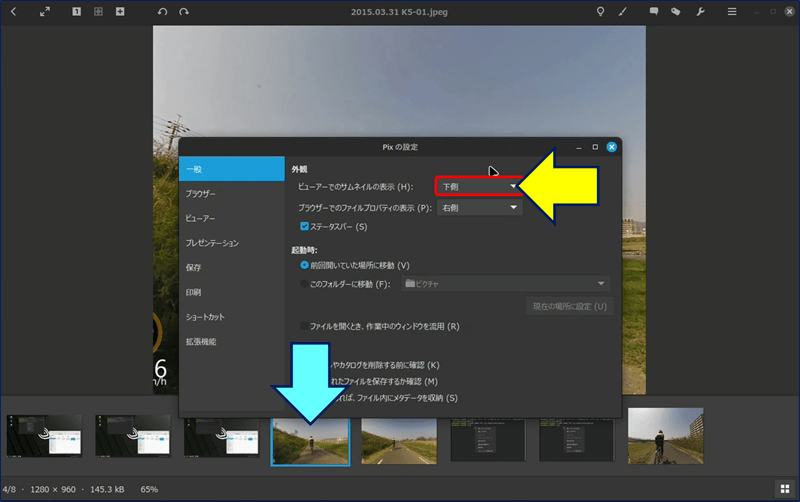The height and width of the screenshot is (502, 800).
Task: Click the 65% zoom level text
Action: pos(149,489)
